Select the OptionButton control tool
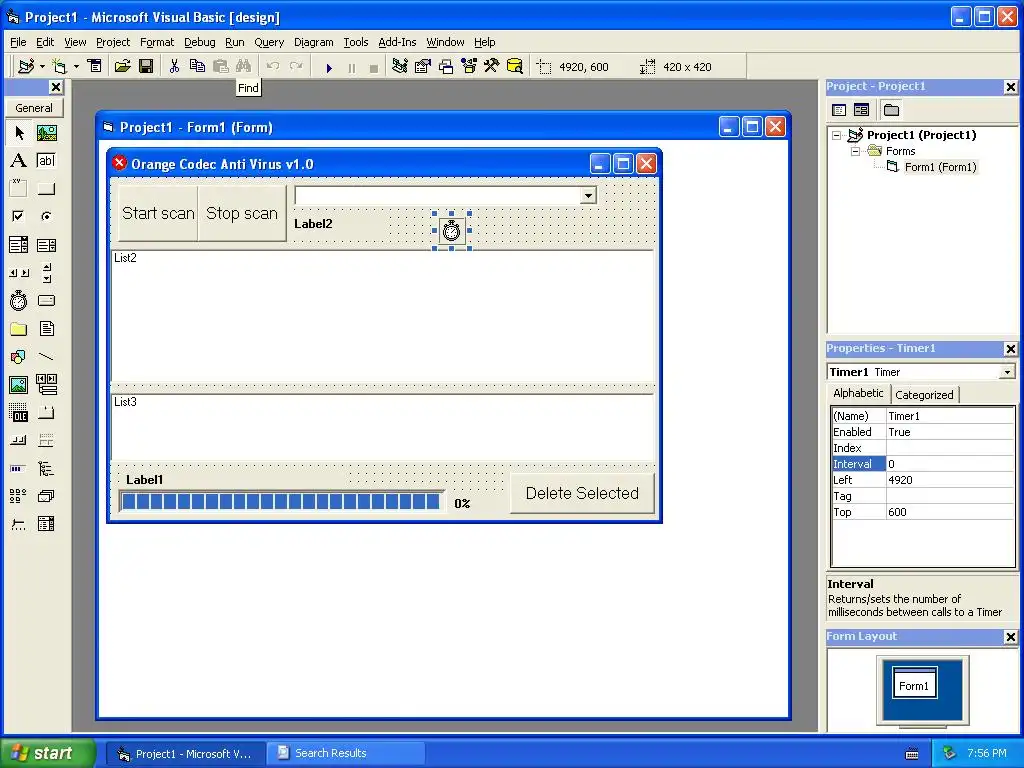Image resolution: width=1024 pixels, height=768 pixels. pyautogui.click(x=46, y=216)
